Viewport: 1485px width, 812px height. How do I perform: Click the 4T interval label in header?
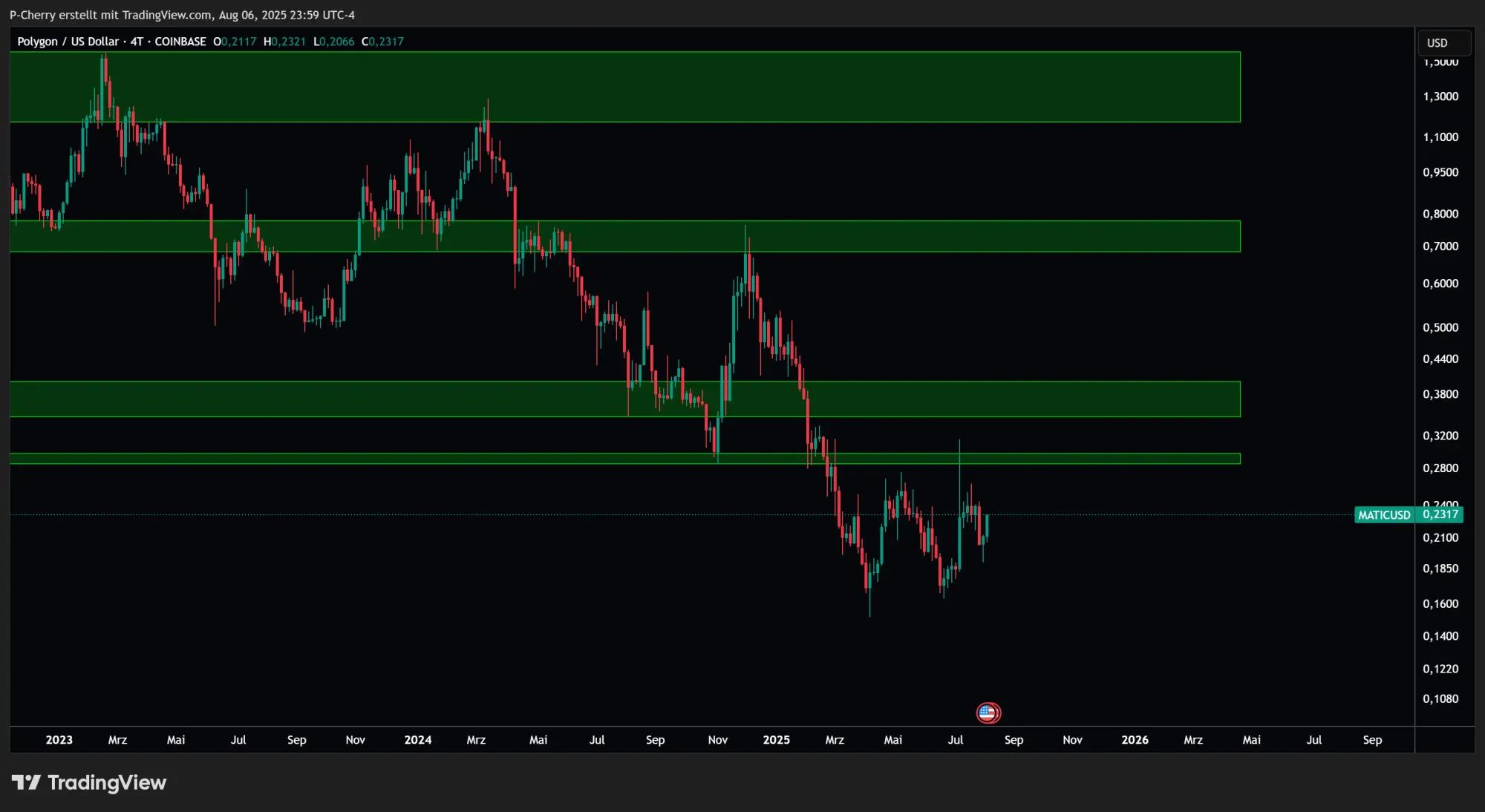[x=137, y=42]
